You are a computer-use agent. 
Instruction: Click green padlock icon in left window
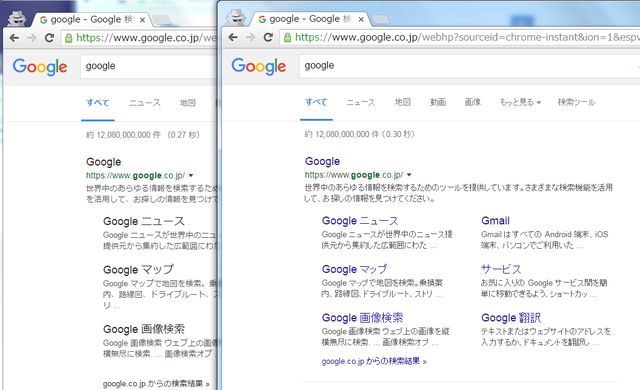pos(69,38)
